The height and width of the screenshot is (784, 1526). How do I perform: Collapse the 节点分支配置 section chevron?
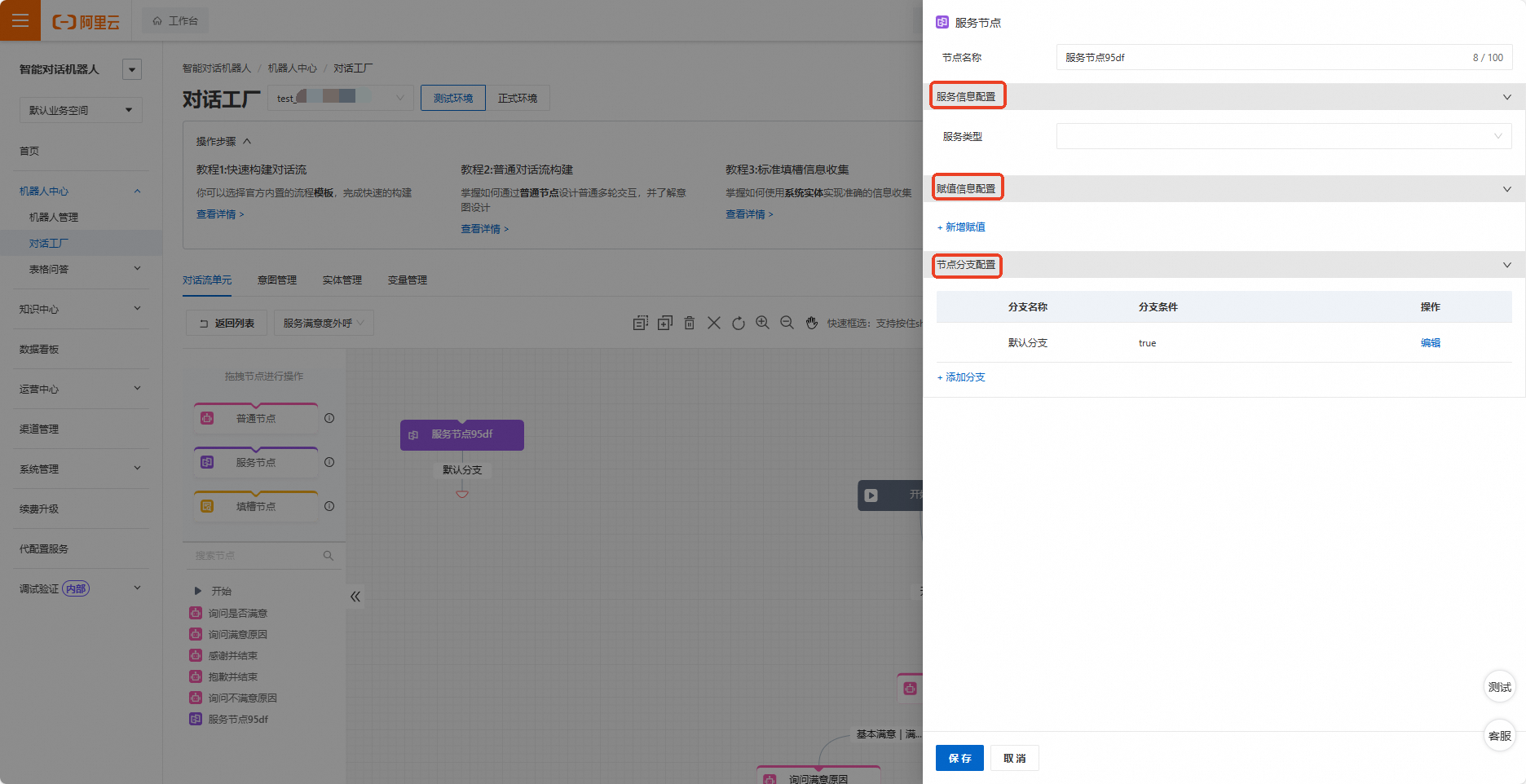coord(1507,265)
